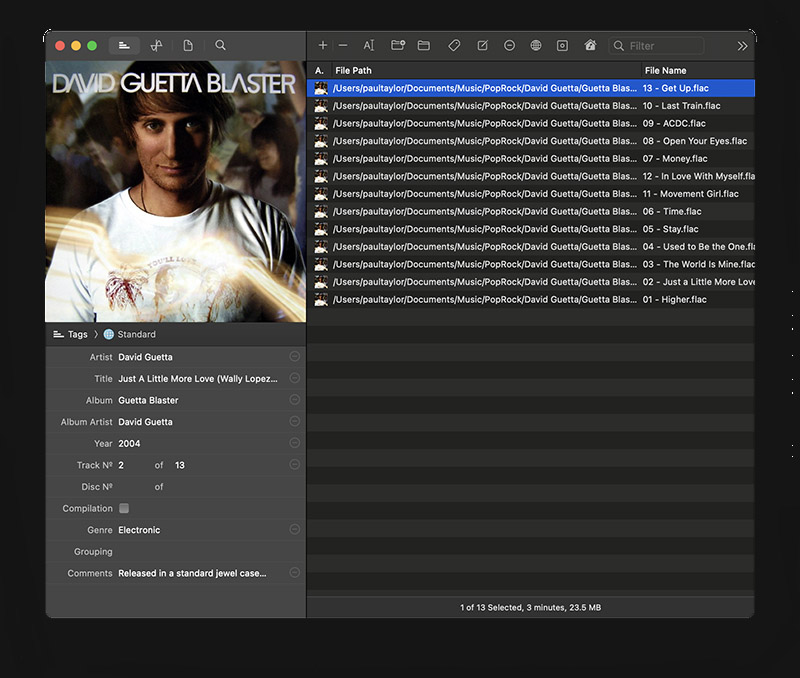Image resolution: width=800 pixels, height=678 pixels.
Task: Click the globe icon in the toolbar
Action: tap(536, 45)
